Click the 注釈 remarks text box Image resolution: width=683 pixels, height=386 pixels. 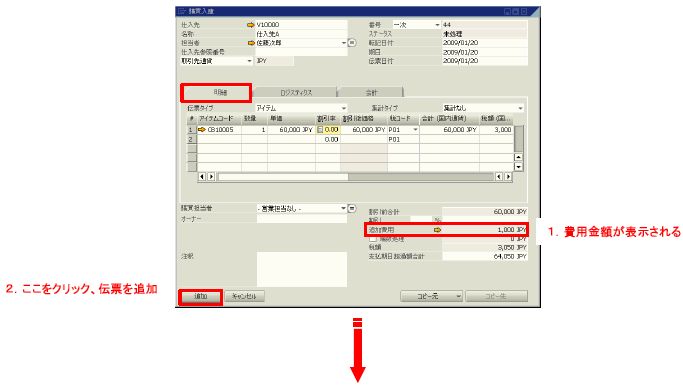[302, 269]
